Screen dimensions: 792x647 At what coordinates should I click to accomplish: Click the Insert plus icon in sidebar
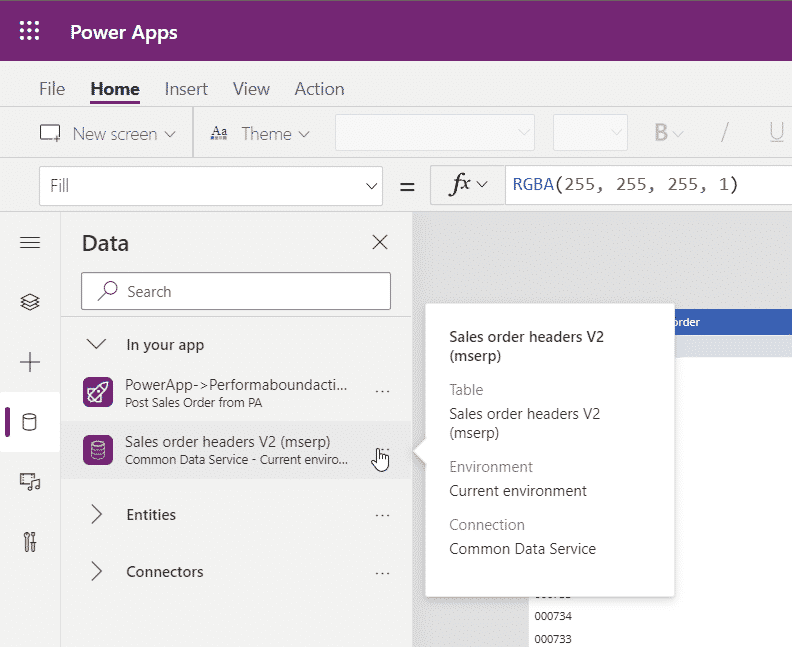[30, 362]
